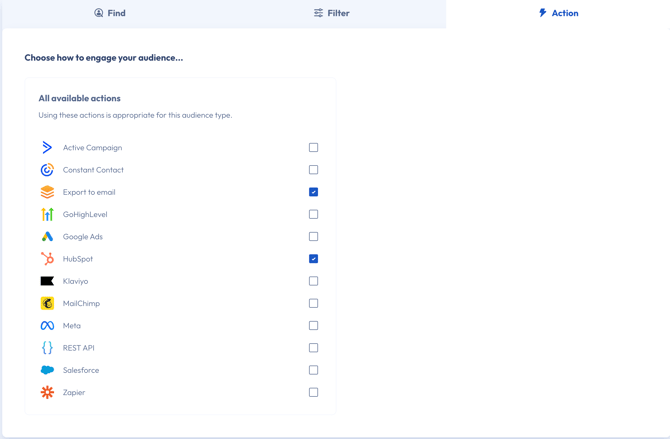
Task: Click the Active Campaign logo icon
Action: [47, 148]
